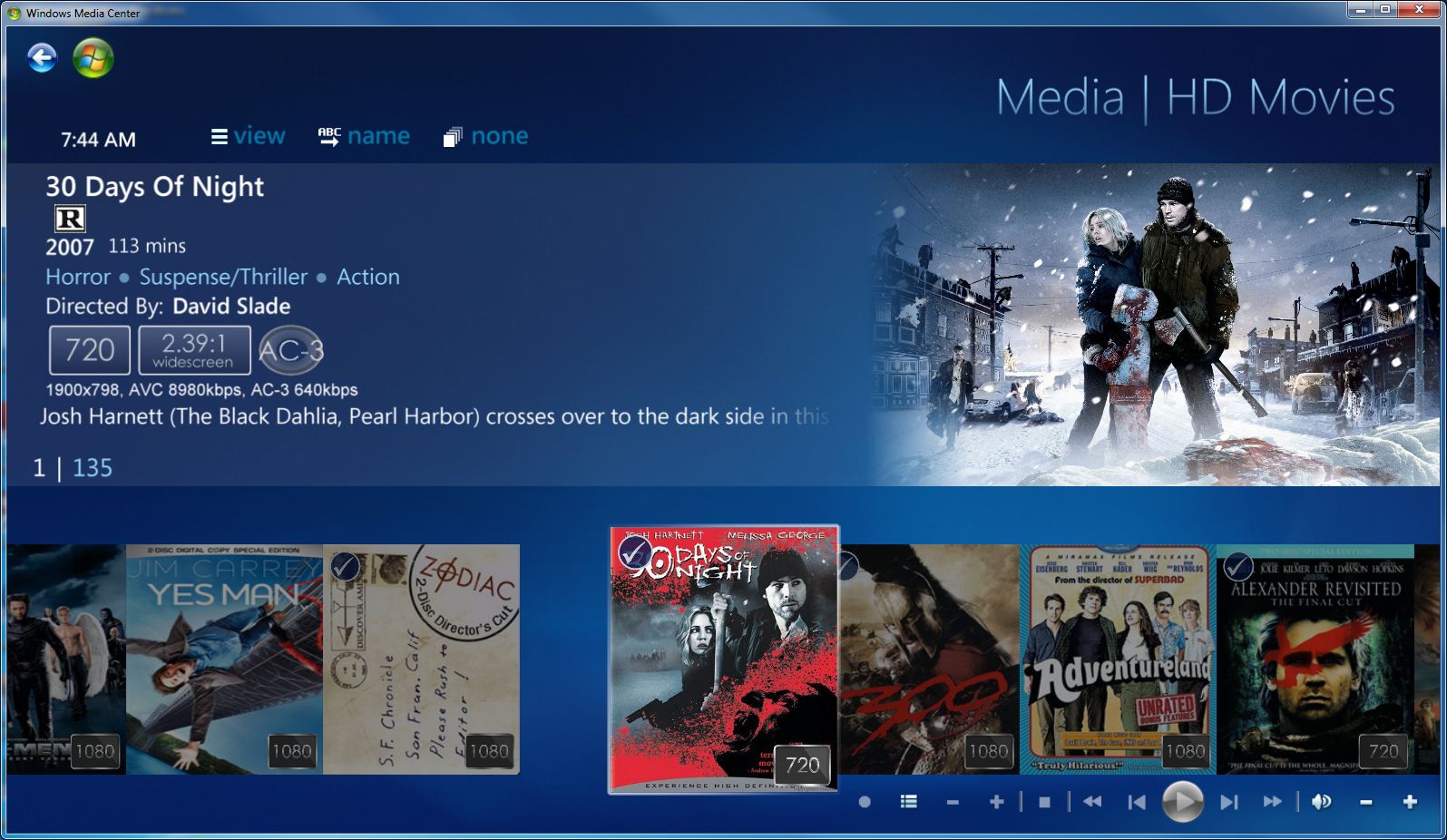Viewport: 1447px width, 840px height.
Task: Toggle the watched checkmark on Zodiac poster
Action: (344, 568)
